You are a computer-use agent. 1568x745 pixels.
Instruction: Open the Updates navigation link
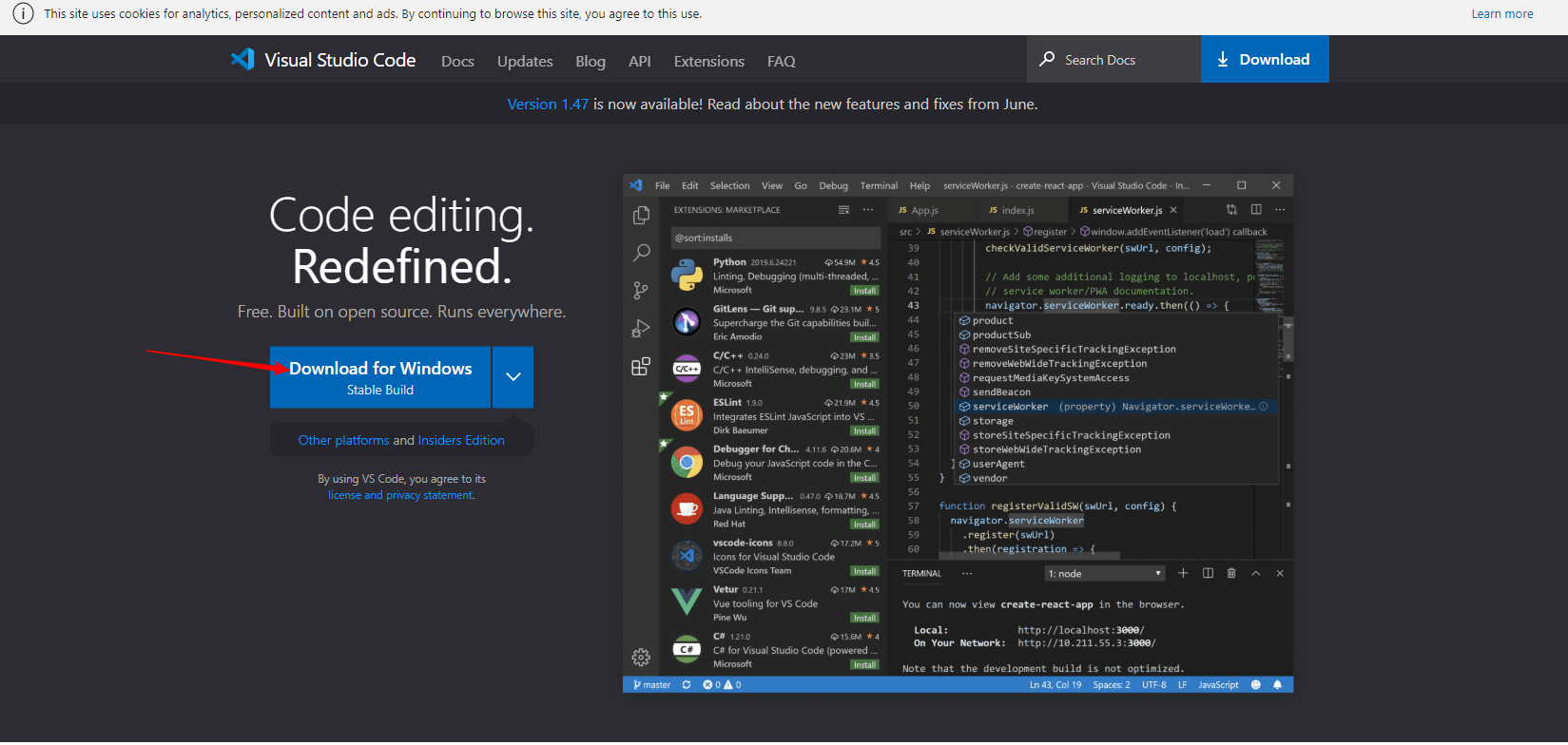coord(525,61)
